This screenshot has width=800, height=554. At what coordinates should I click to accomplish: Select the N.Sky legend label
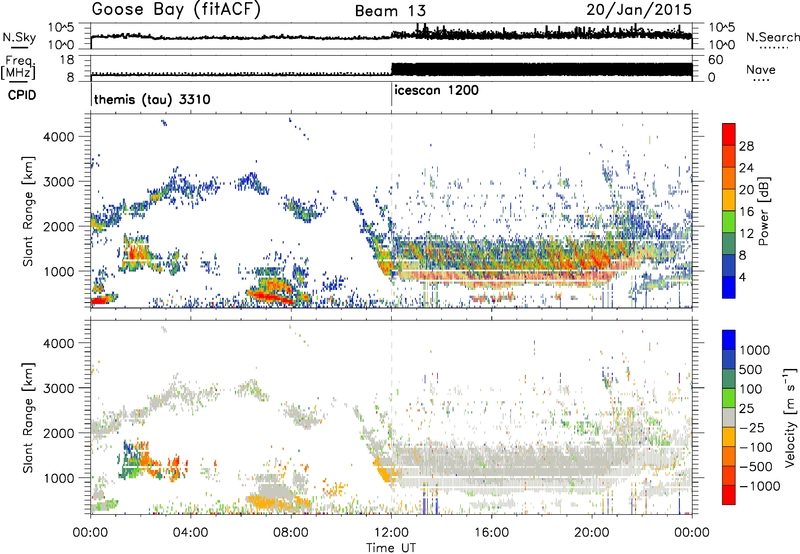point(19,37)
